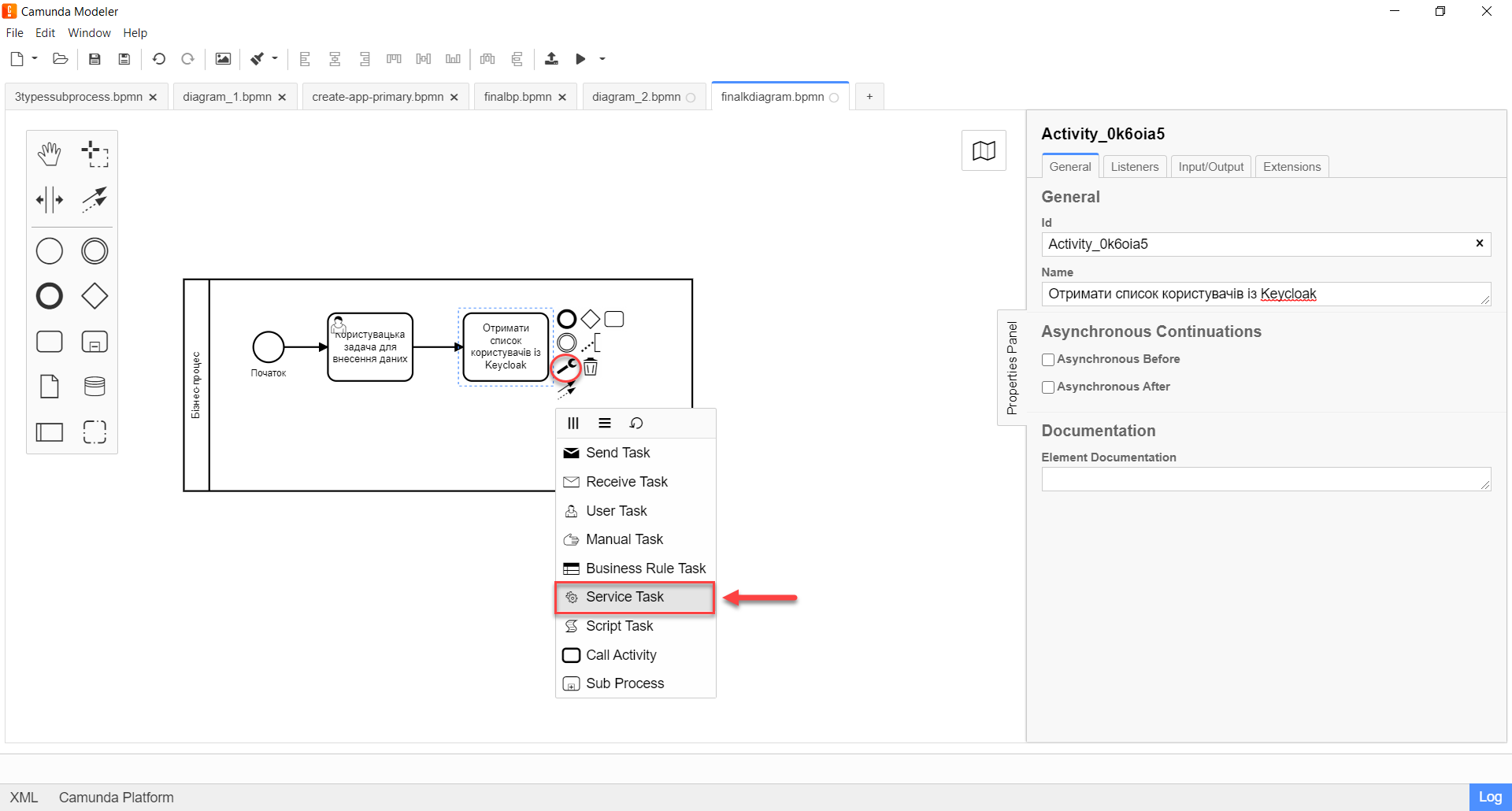Redo the last action

pyautogui.click(x=187, y=59)
